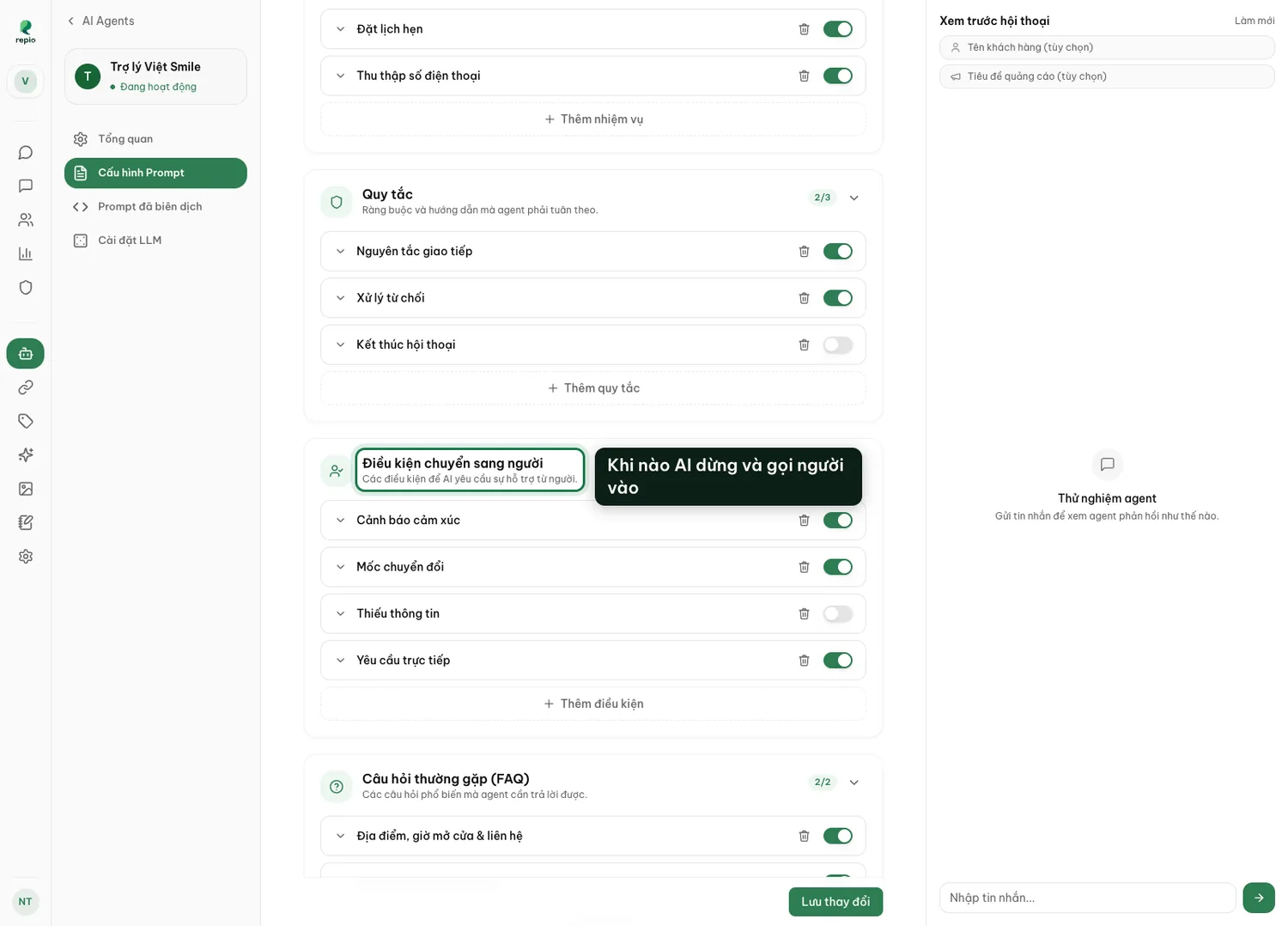This screenshot has height=926, width=1288.
Task: Expand the "Cảnh báo cảm xúc" item
Action: [x=340, y=521]
